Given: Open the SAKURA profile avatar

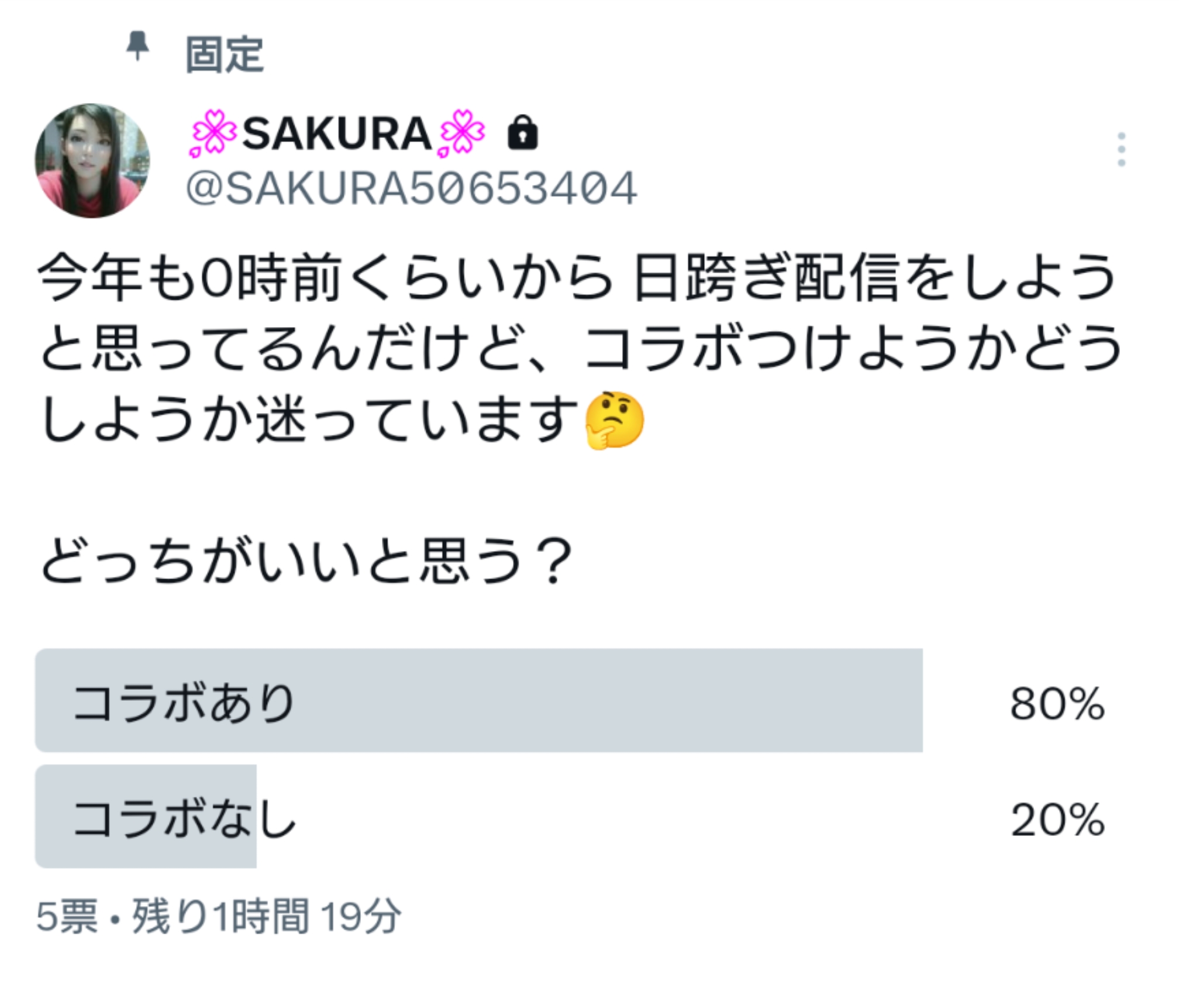Looking at the screenshot, I should tap(92, 161).
